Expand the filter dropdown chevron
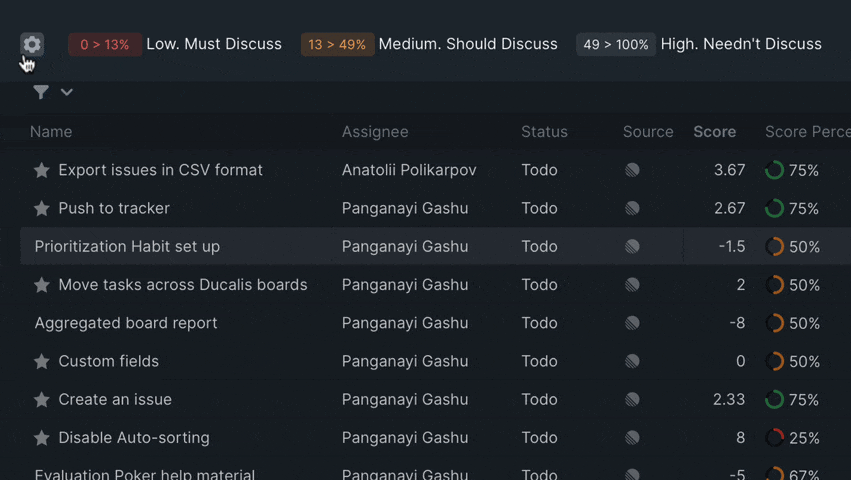 [x=67, y=92]
